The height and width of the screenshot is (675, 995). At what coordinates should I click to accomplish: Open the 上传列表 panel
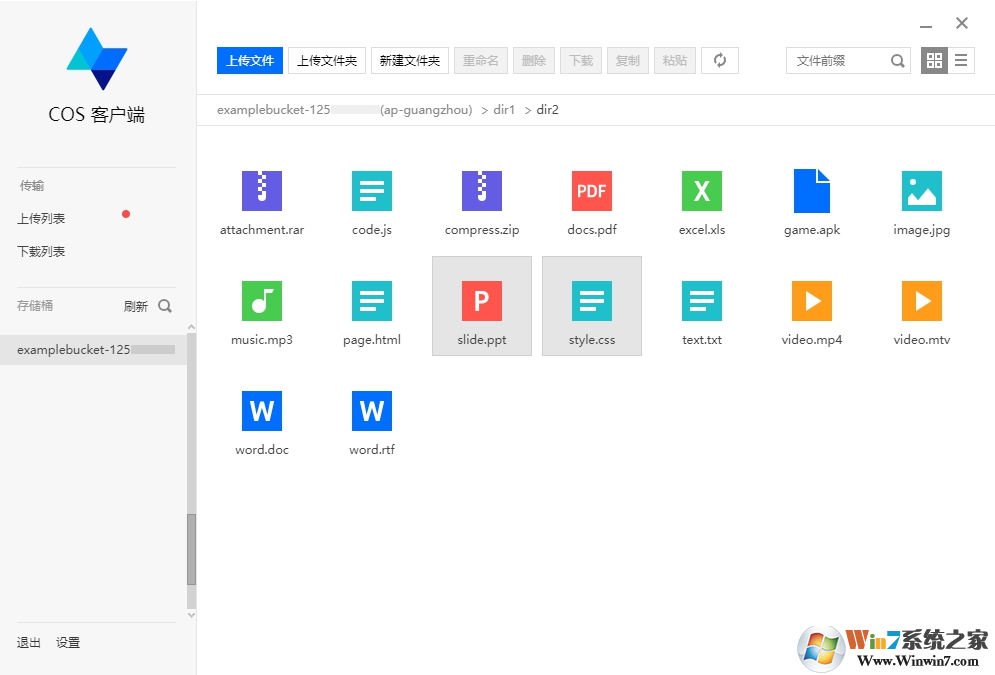(41, 217)
